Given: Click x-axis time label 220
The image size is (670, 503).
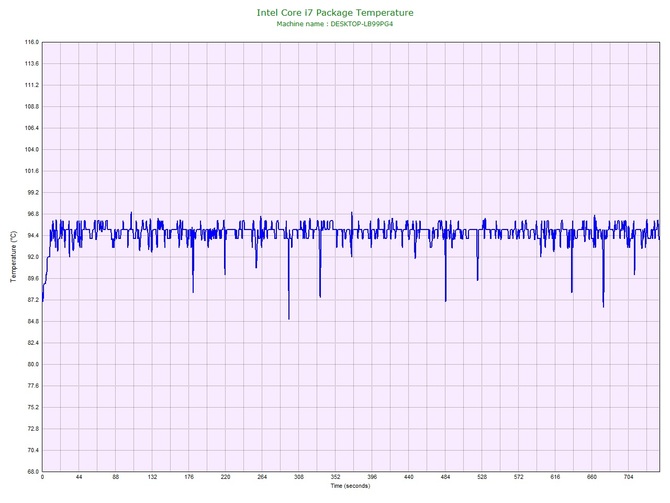Looking at the screenshot, I should 226,477.
